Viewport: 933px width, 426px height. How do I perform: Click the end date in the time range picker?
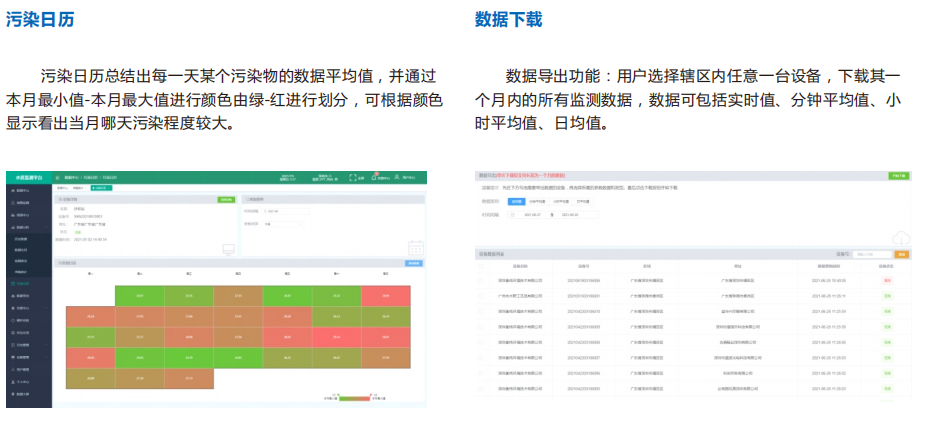point(569,214)
